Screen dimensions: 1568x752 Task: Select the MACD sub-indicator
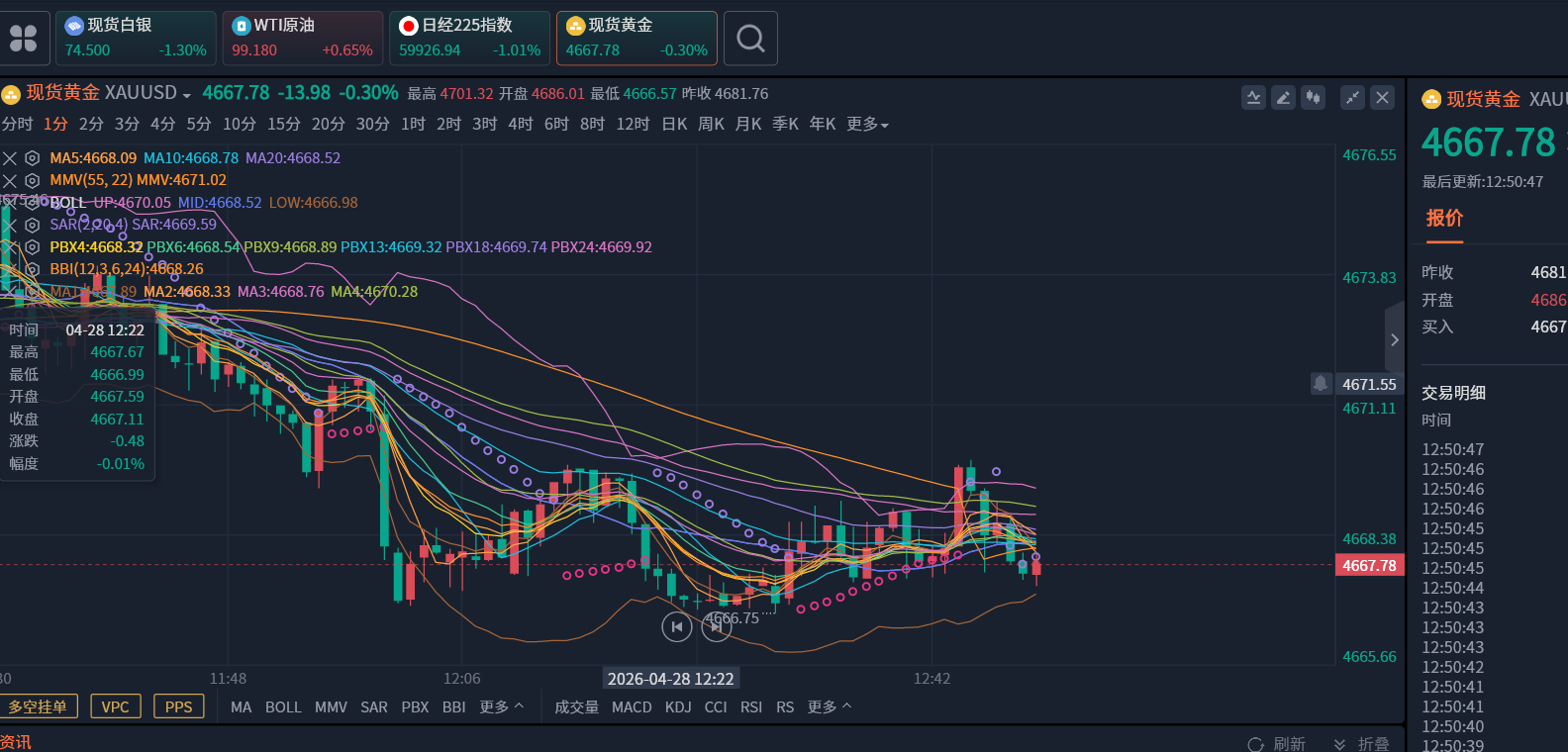pyautogui.click(x=632, y=706)
